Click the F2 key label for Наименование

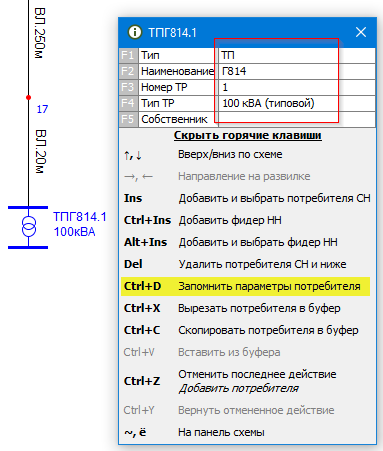click(x=128, y=71)
